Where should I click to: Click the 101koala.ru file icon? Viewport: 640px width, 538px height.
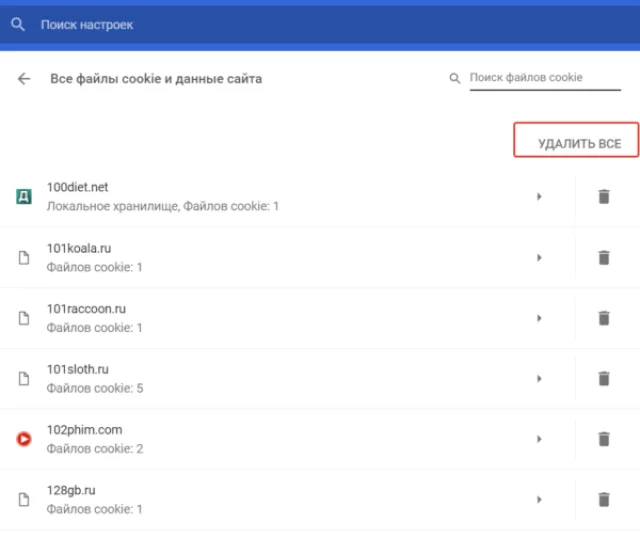click(x=24, y=258)
